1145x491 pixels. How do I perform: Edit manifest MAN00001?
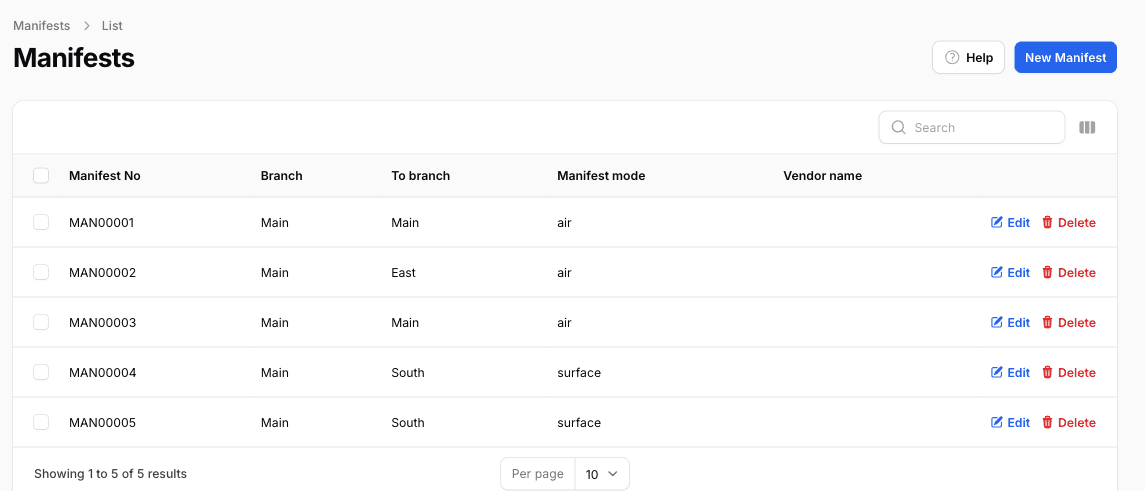click(1010, 223)
